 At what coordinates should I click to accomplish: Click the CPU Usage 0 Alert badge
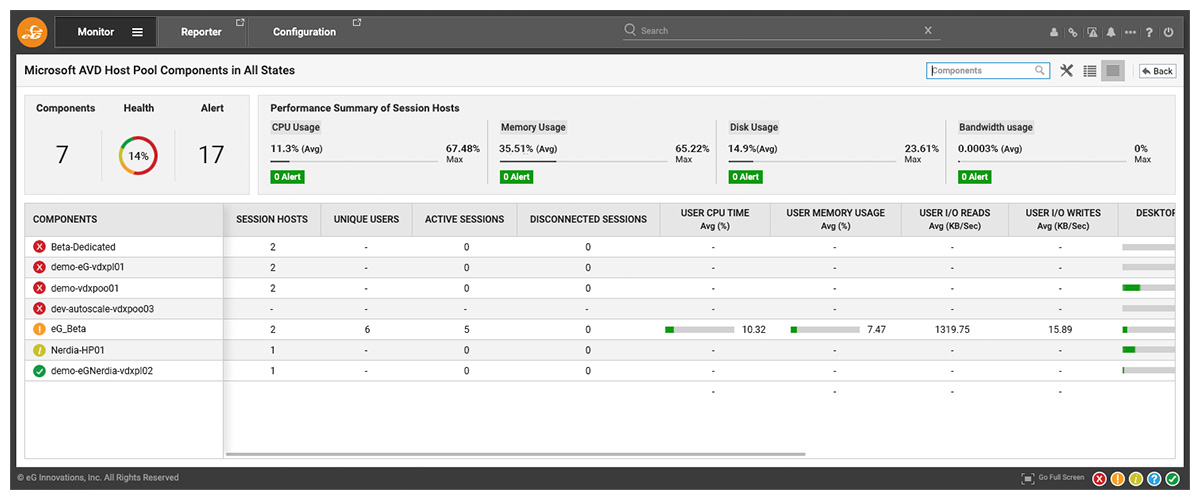click(288, 177)
